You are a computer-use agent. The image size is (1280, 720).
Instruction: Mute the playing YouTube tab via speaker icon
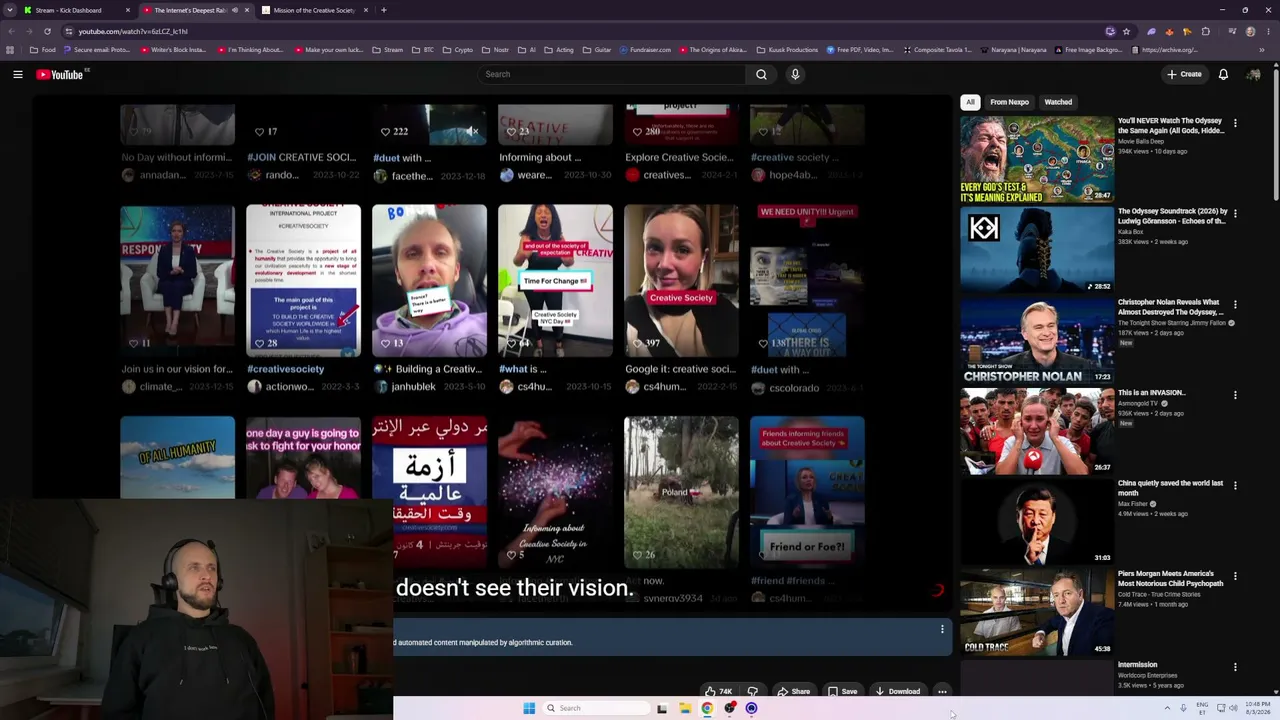(235, 10)
